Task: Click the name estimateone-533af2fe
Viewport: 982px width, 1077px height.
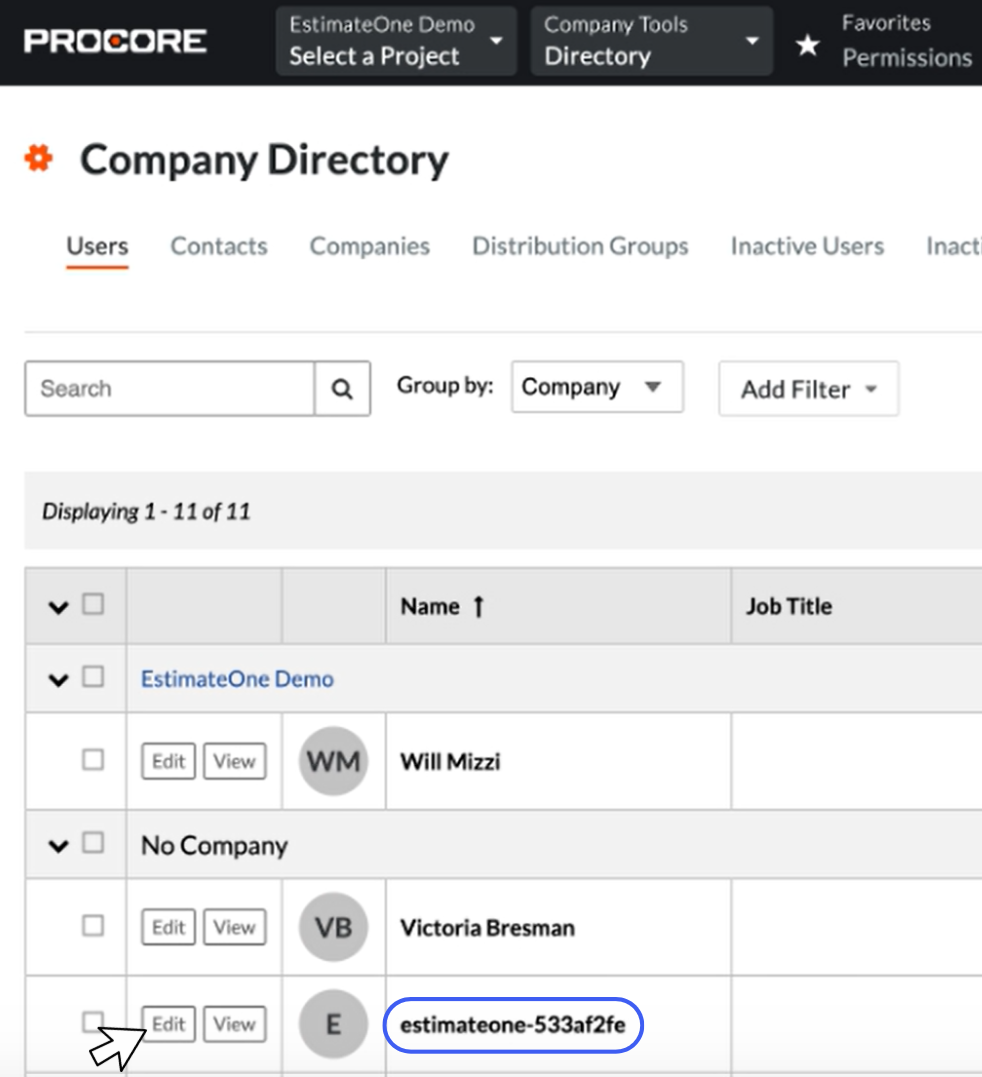Action: 513,1025
